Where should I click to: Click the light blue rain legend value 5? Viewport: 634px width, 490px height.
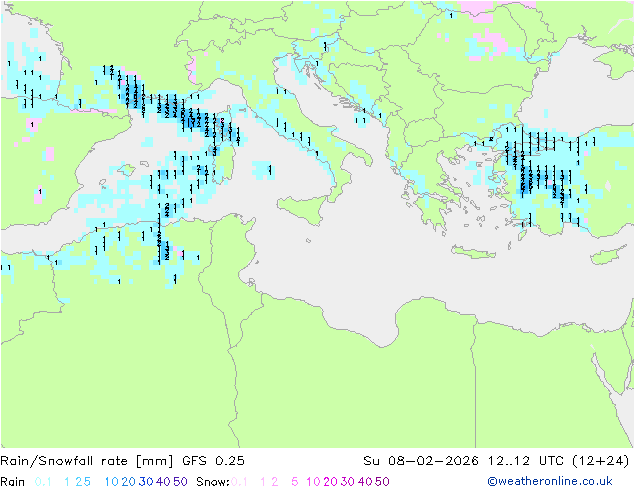coord(87,482)
